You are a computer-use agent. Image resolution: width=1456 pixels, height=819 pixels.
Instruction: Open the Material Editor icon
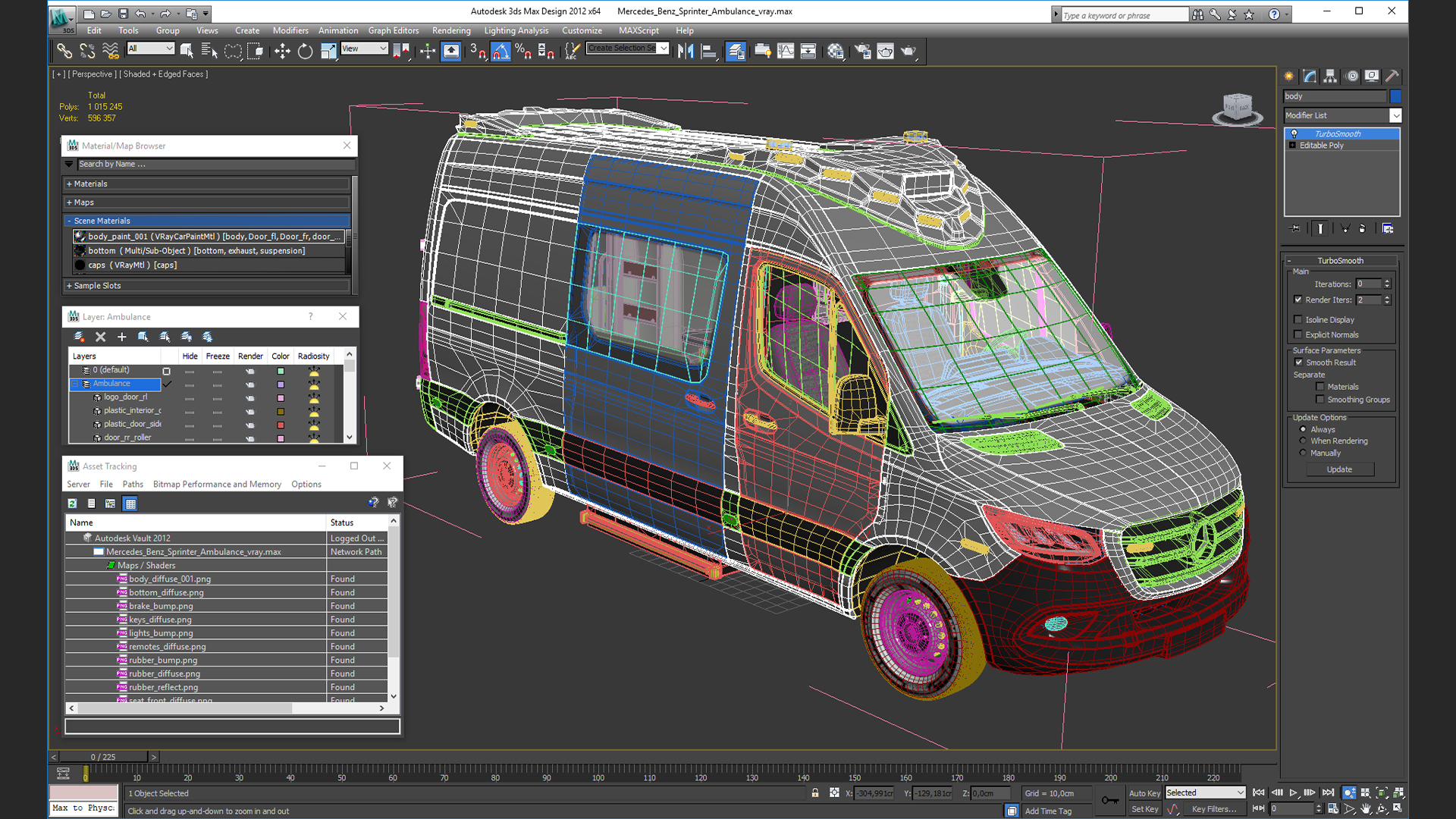(836, 51)
